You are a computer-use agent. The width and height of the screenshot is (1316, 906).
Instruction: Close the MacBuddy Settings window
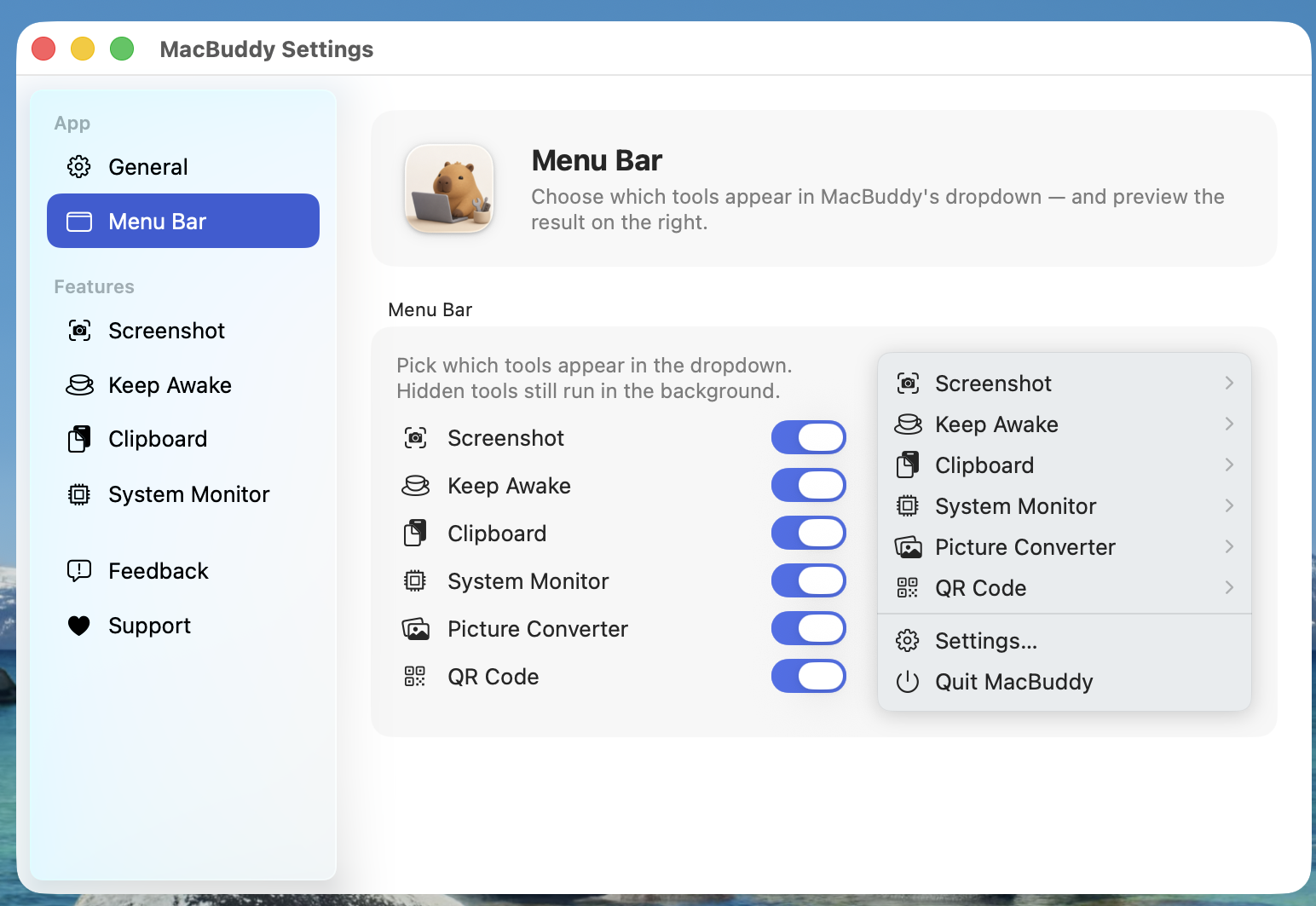[x=43, y=49]
